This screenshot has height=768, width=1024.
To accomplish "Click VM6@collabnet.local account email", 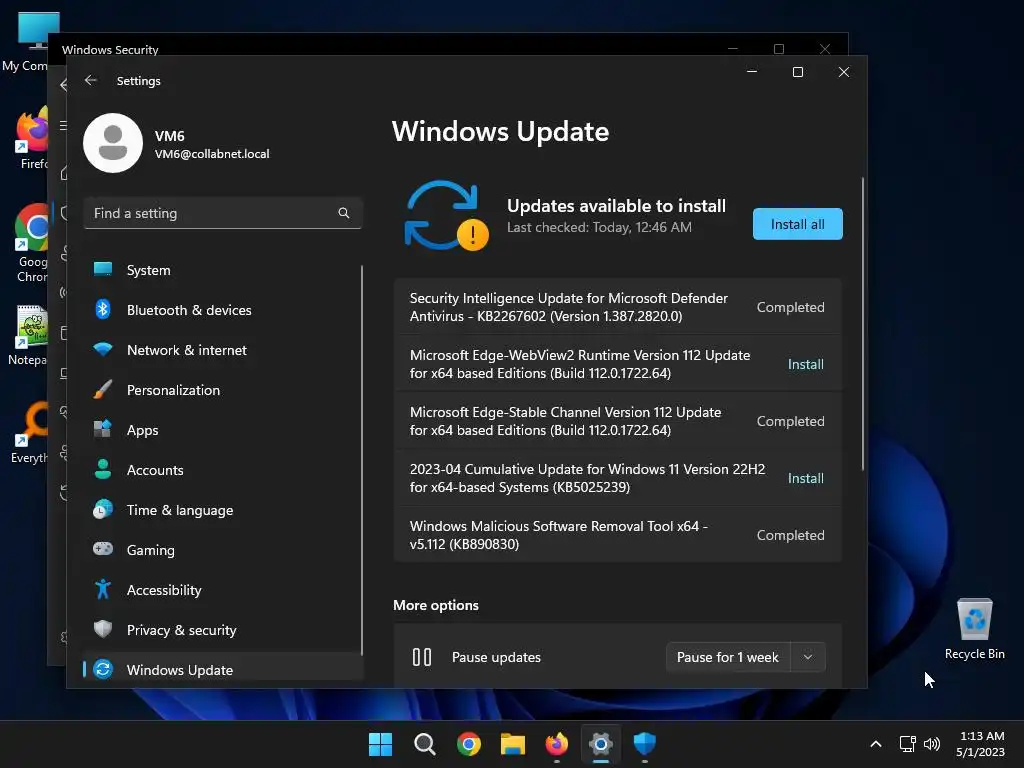I will coord(212,154).
